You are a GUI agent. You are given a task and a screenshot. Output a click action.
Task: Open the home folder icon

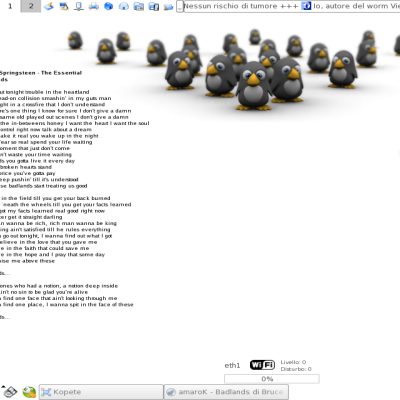pos(124,6)
